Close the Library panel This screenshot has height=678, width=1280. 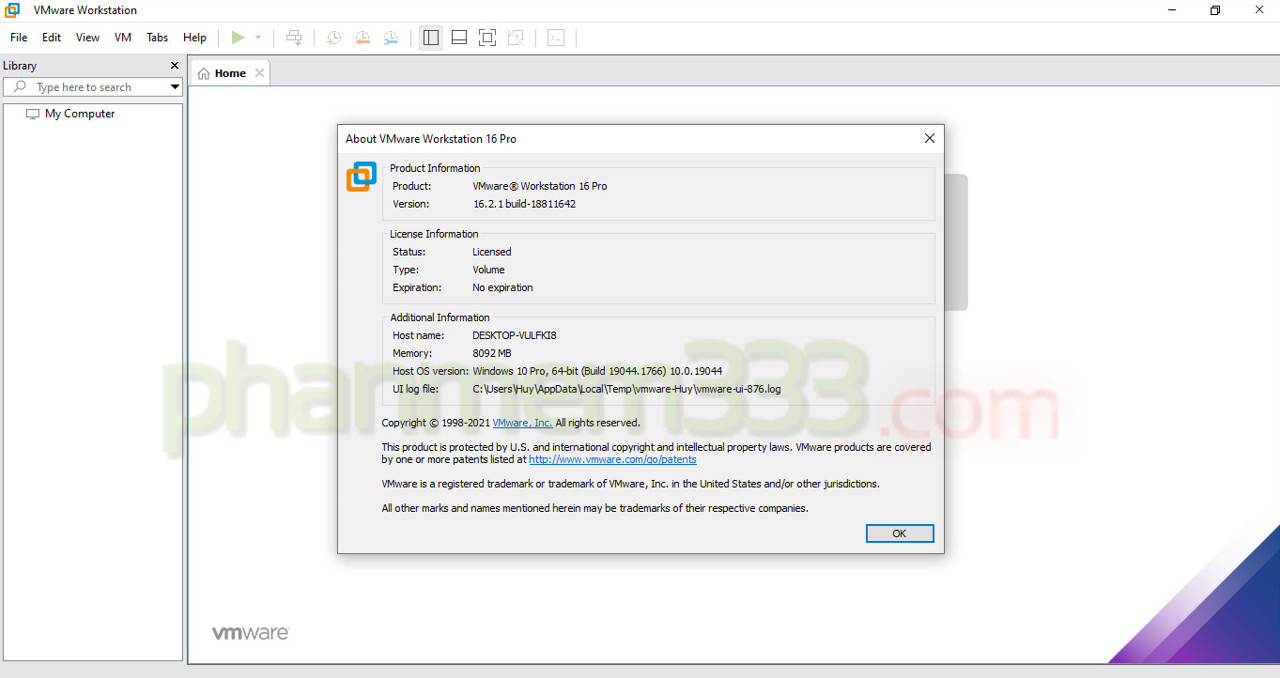[175, 65]
